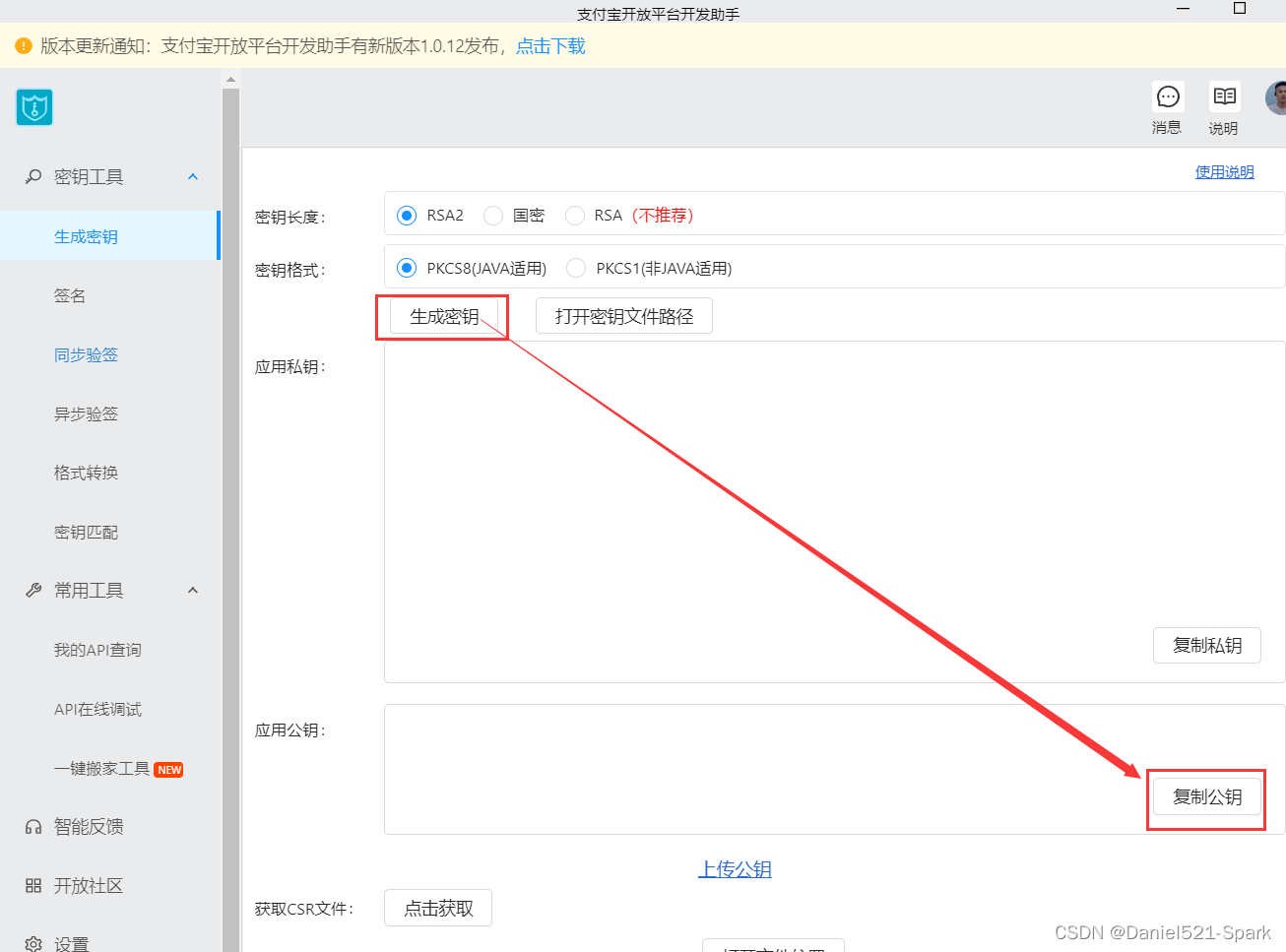The height and width of the screenshot is (952, 1286).
Task: Collapse the 常用工具 section chevron
Action: (x=193, y=591)
